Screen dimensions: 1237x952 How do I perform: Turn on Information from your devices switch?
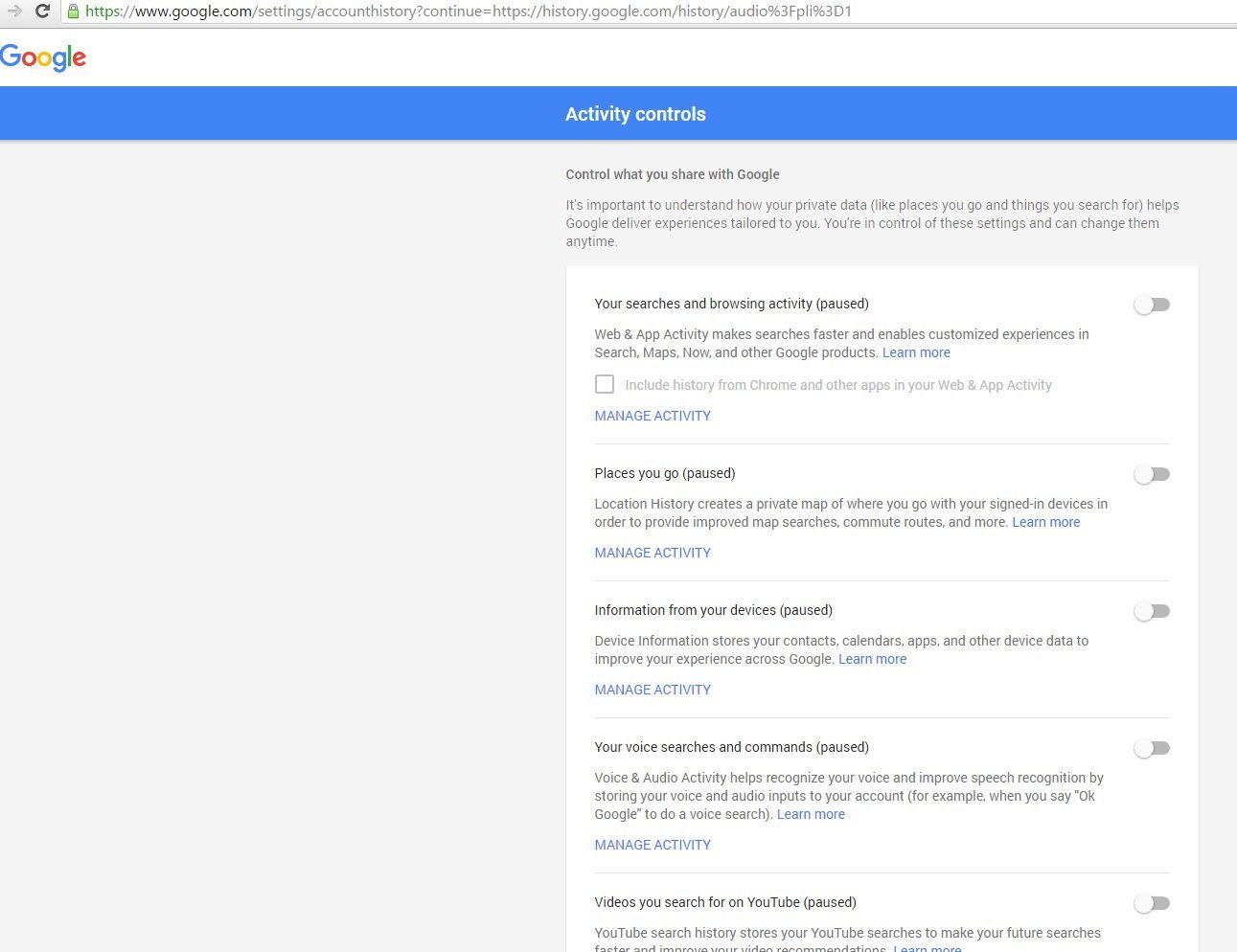1152,611
